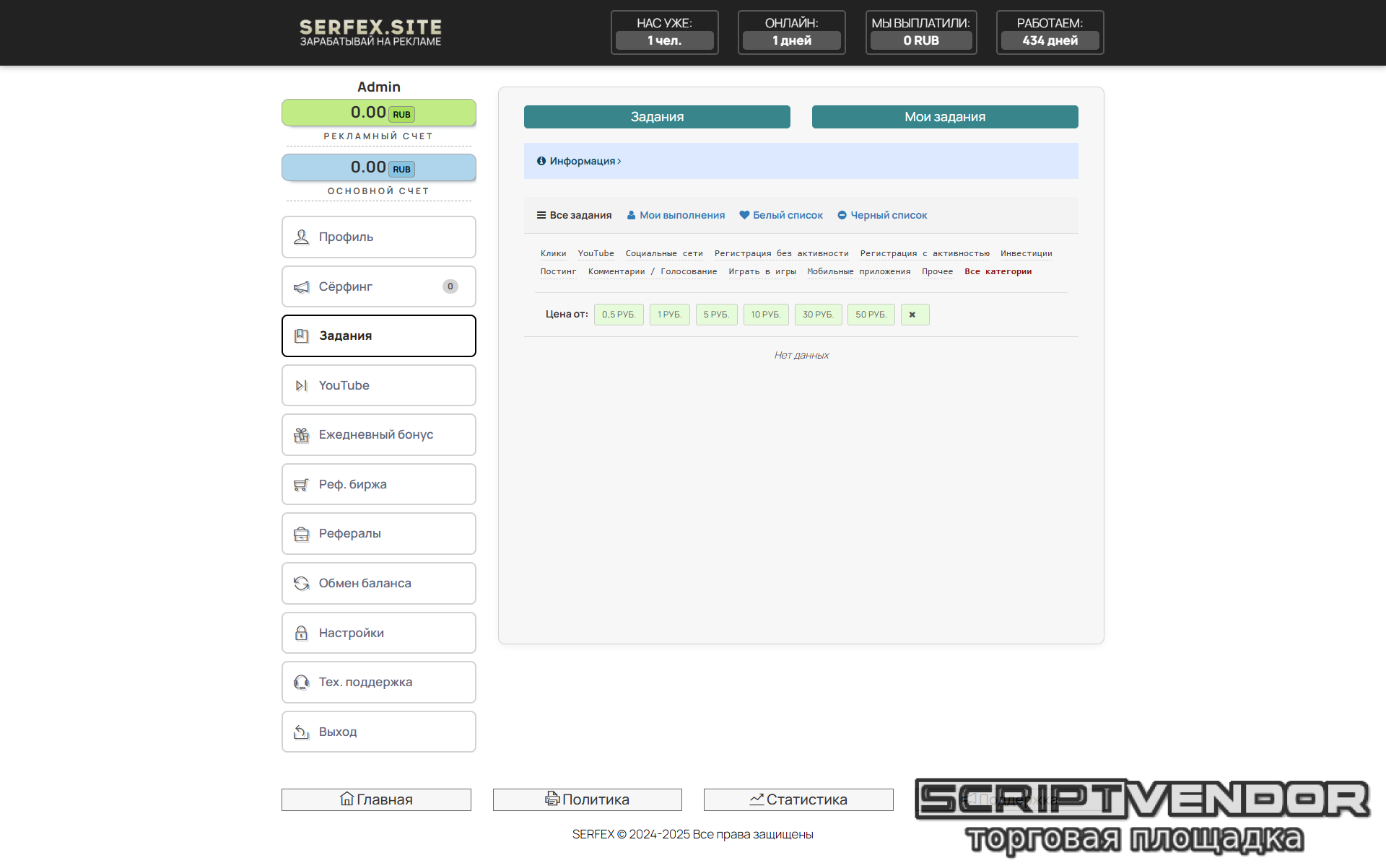Filter by Играть в игры category
The width and height of the screenshot is (1386, 868).
pos(762,271)
